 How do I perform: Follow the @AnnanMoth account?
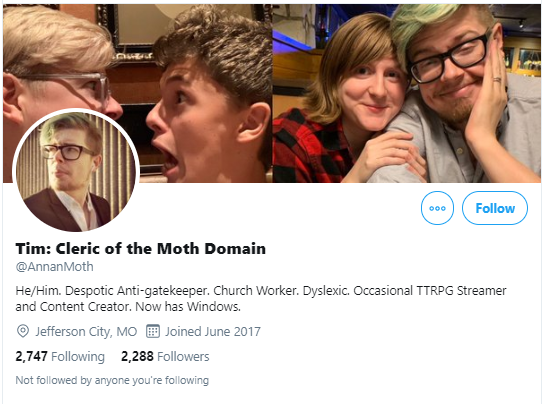coord(495,208)
